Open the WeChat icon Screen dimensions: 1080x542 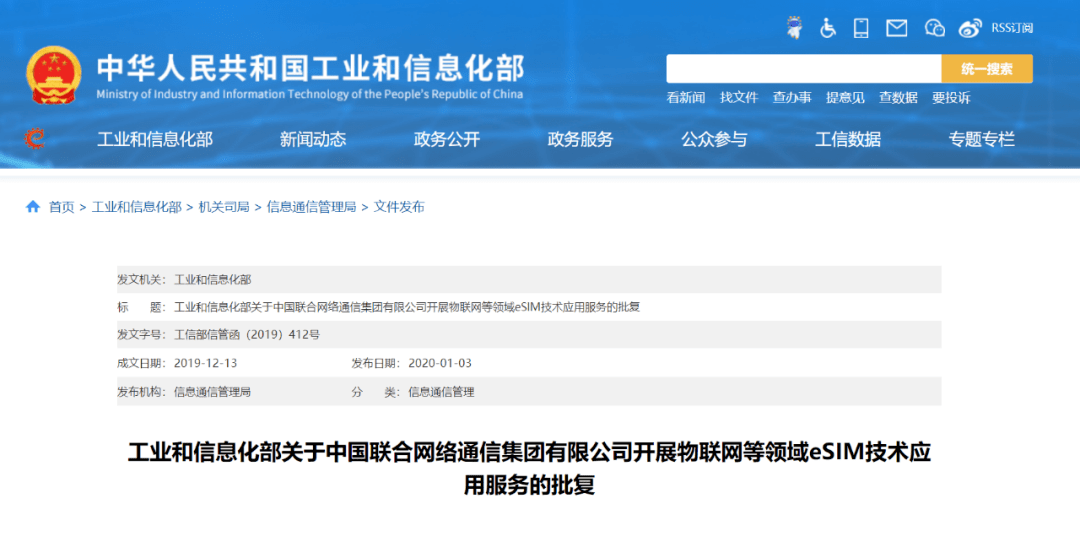[x=935, y=28]
